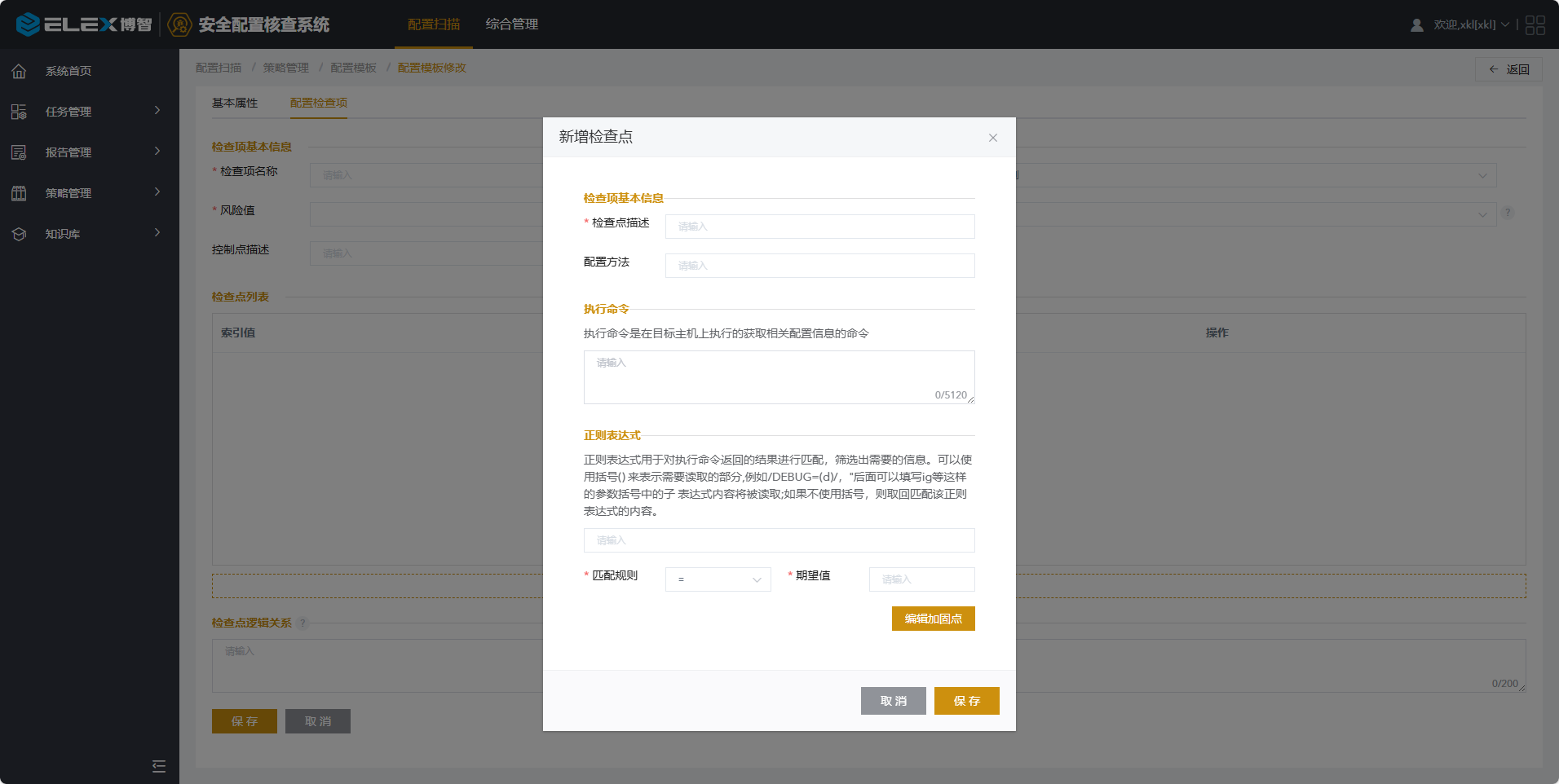Expand the 知识库 sidebar menu arrow
The width and height of the screenshot is (1559, 784).
157,233
